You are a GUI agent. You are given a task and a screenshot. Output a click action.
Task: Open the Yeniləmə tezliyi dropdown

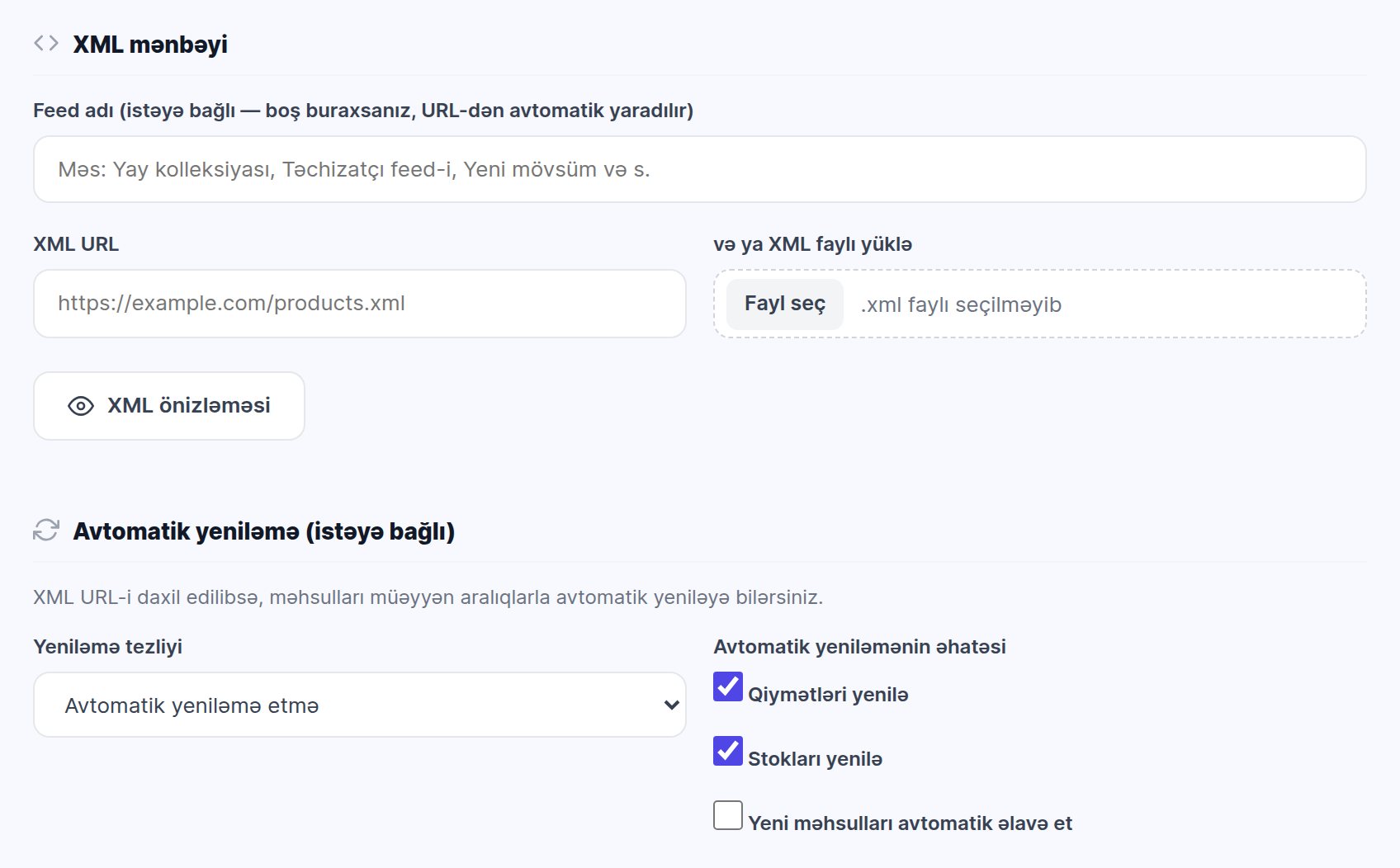tap(360, 705)
